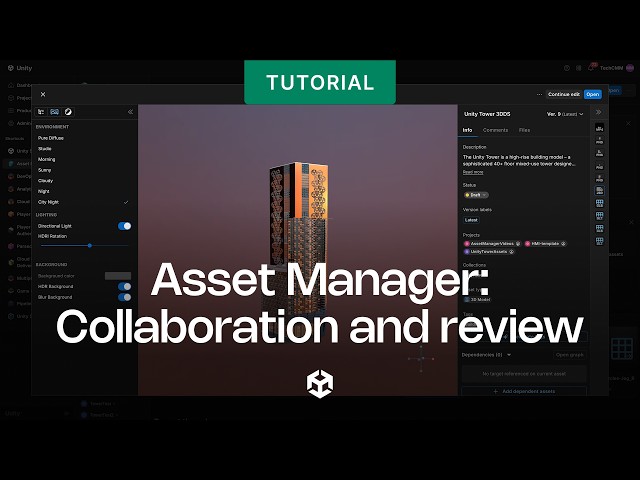Collapse the left settings panel with the double chevron
The width and height of the screenshot is (640, 480).
pos(130,112)
